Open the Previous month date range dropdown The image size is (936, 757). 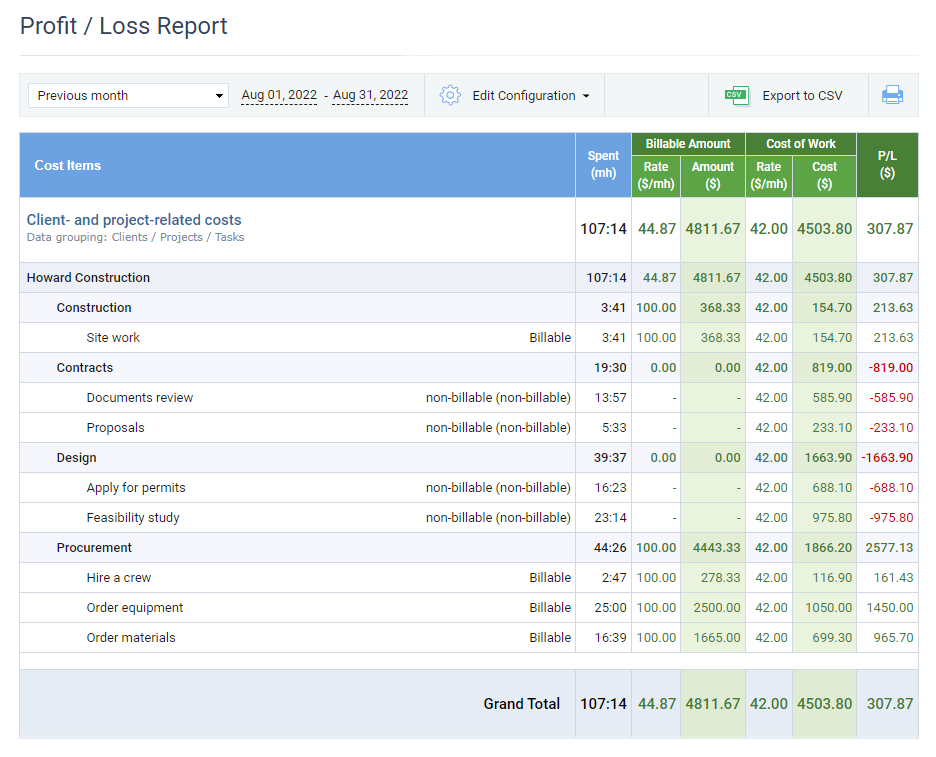128,96
